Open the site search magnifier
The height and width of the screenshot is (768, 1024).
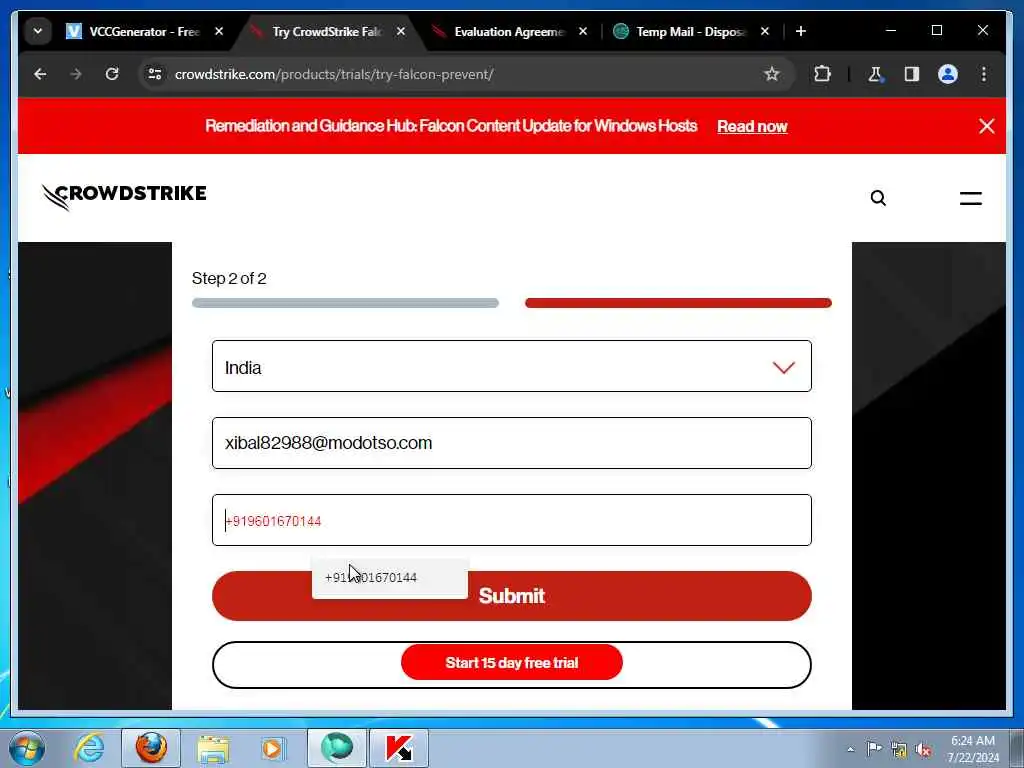click(x=878, y=198)
